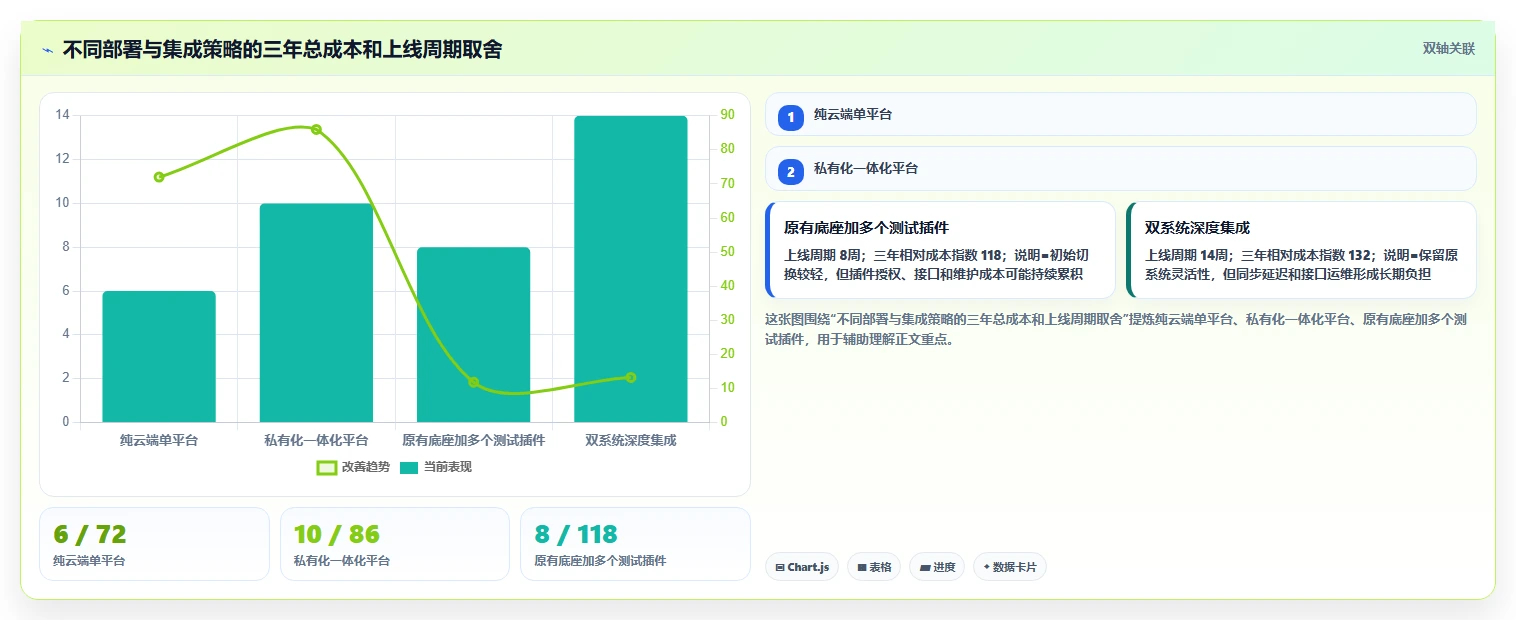Screen dimensions: 1516x620
Task: Toggle the 改善趋势 legend entry
Action: 354,467
